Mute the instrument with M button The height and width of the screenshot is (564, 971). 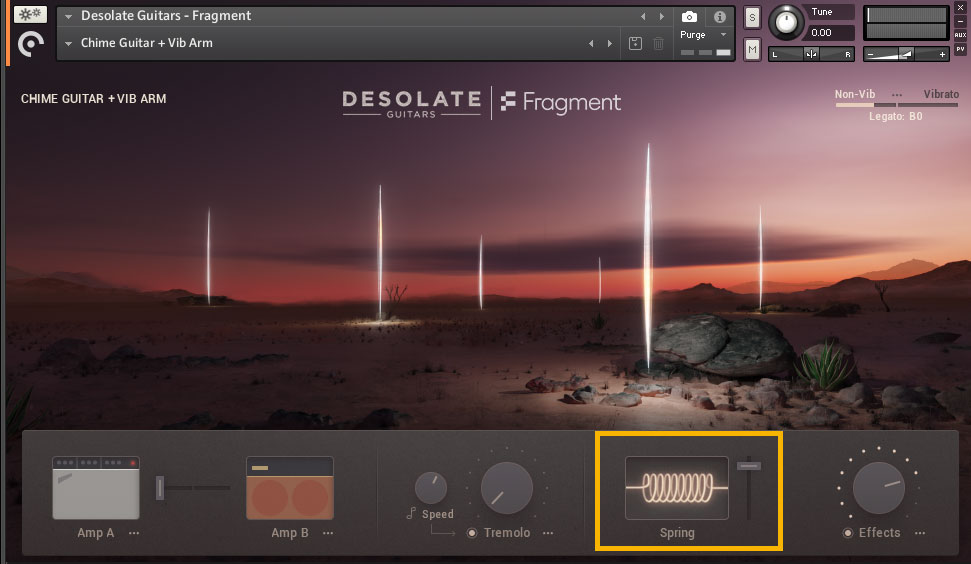tap(752, 50)
